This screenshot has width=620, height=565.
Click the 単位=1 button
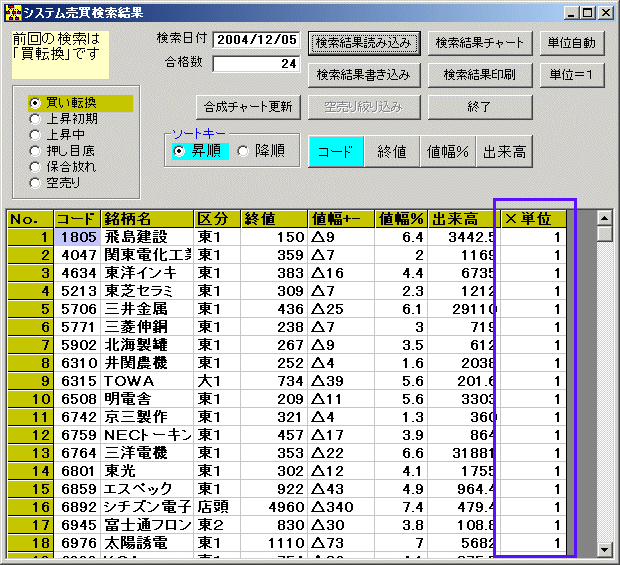click(572, 75)
